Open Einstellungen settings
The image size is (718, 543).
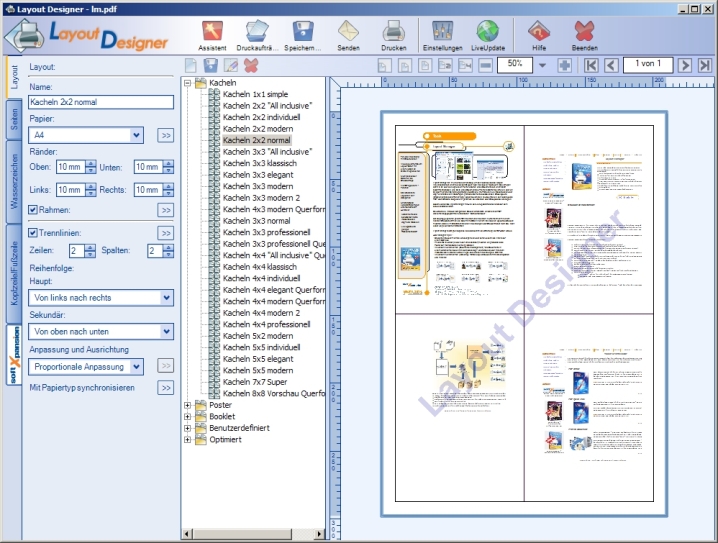tap(442, 33)
